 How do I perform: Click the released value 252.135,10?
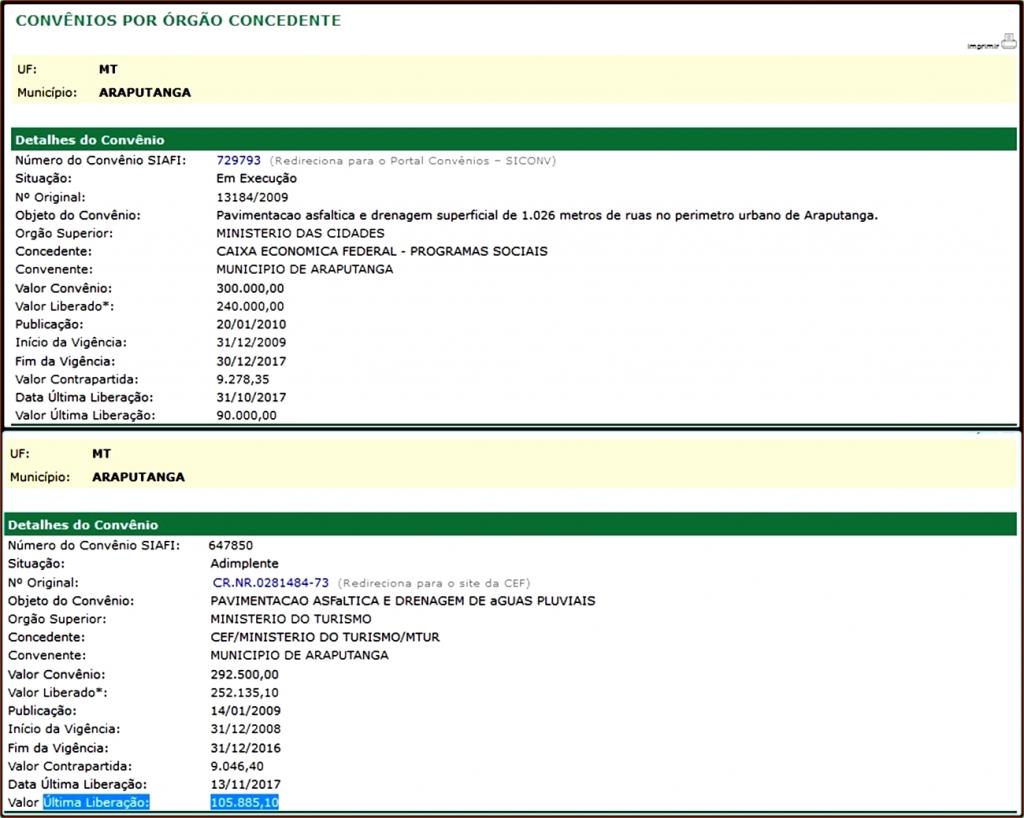coord(244,692)
